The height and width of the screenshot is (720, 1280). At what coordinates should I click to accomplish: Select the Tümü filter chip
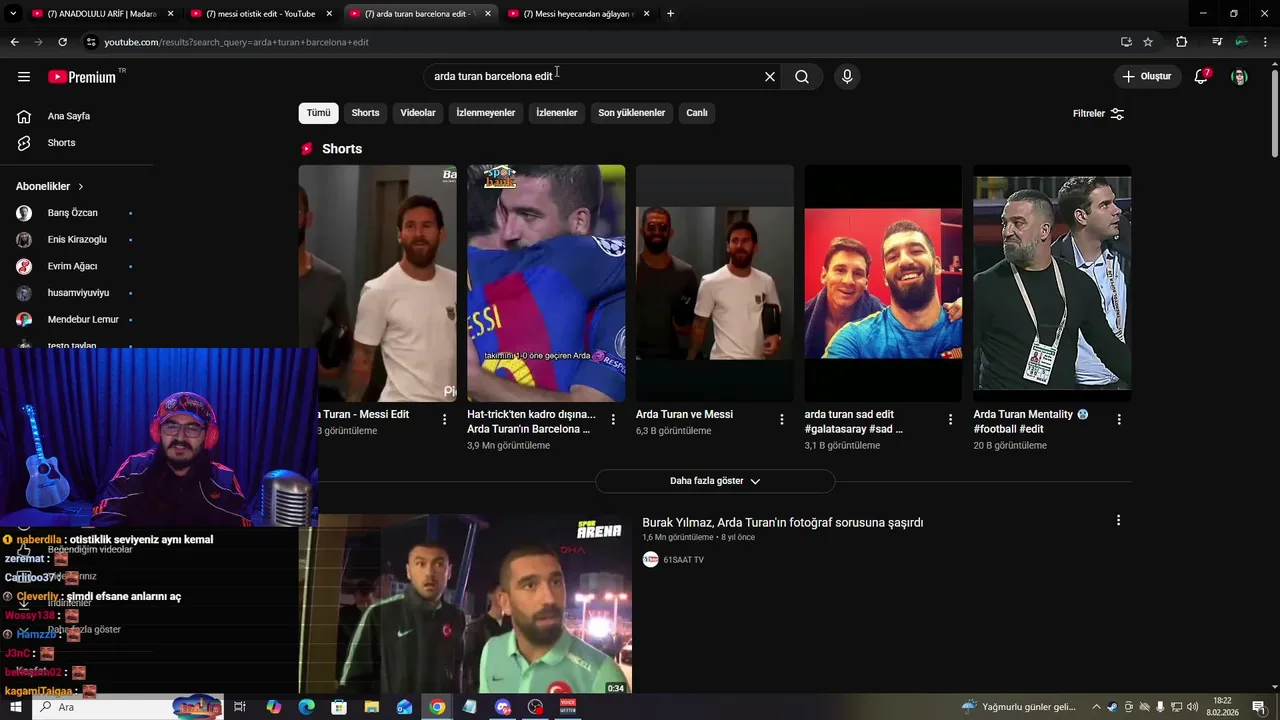pyautogui.click(x=318, y=113)
